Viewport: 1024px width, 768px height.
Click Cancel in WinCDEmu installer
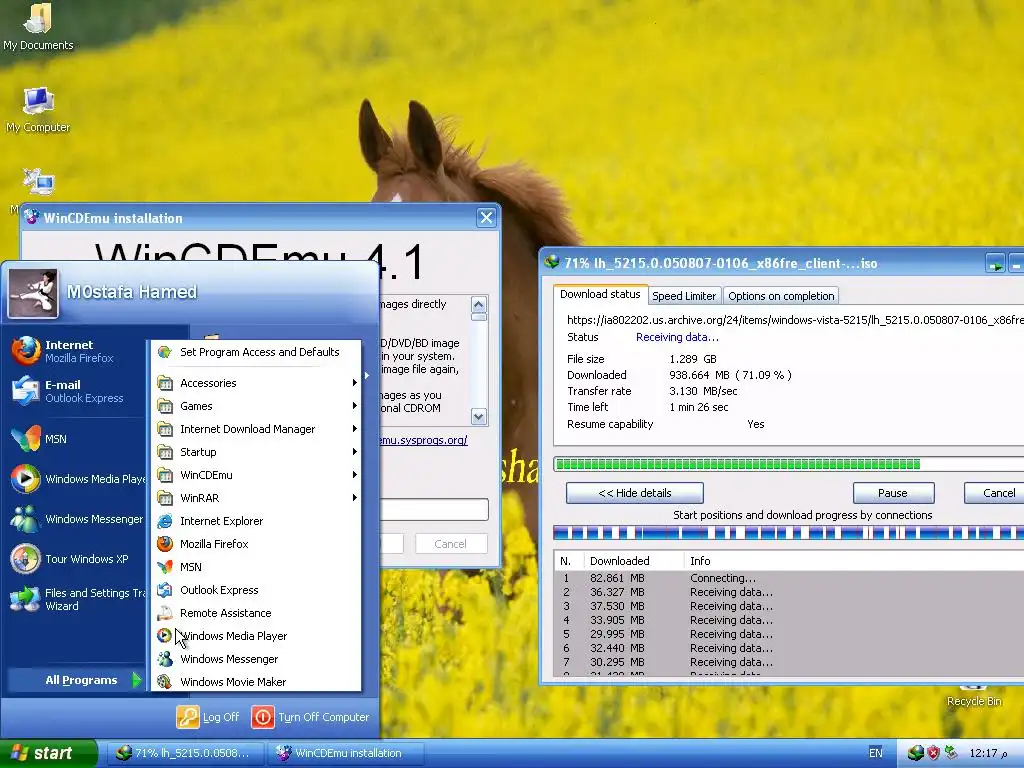[451, 544]
